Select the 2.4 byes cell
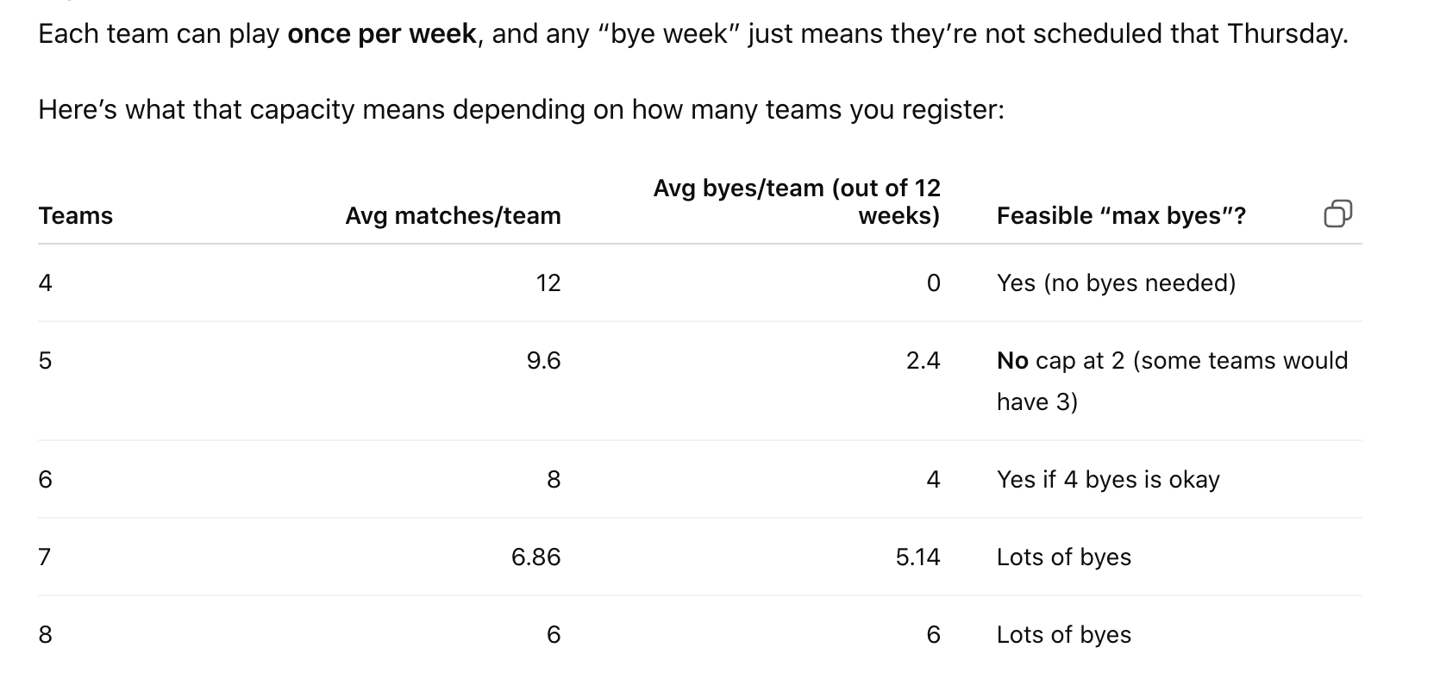Image resolution: width=1440 pixels, height=677 pixels. pos(923,361)
